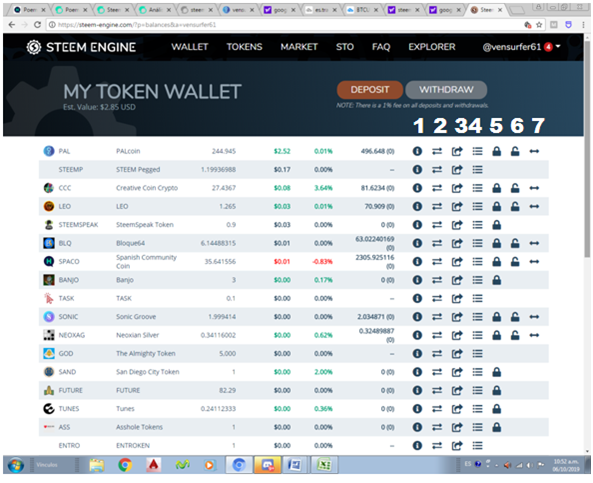Click the stake lock icon for BANJO
This screenshot has height=483, width=593.
pyautogui.click(x=497, y=280)
